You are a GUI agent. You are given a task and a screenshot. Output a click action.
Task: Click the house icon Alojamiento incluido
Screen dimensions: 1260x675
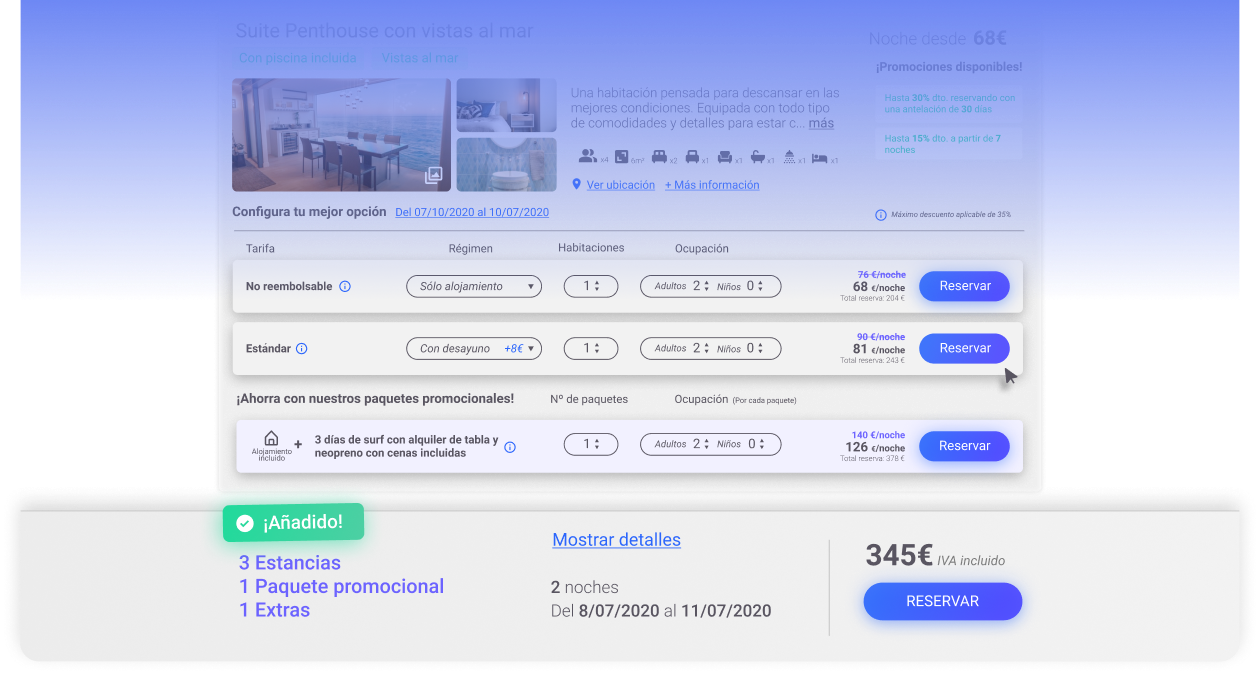point(271,439)
